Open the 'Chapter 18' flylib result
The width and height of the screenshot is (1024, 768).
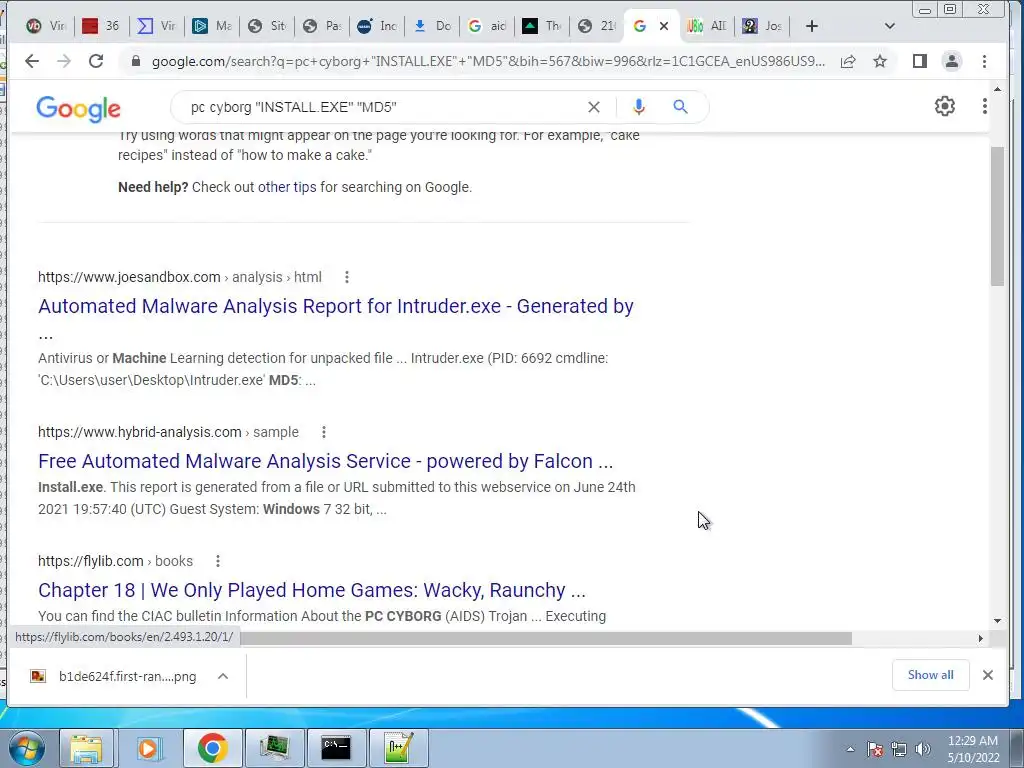pos(312,590)
